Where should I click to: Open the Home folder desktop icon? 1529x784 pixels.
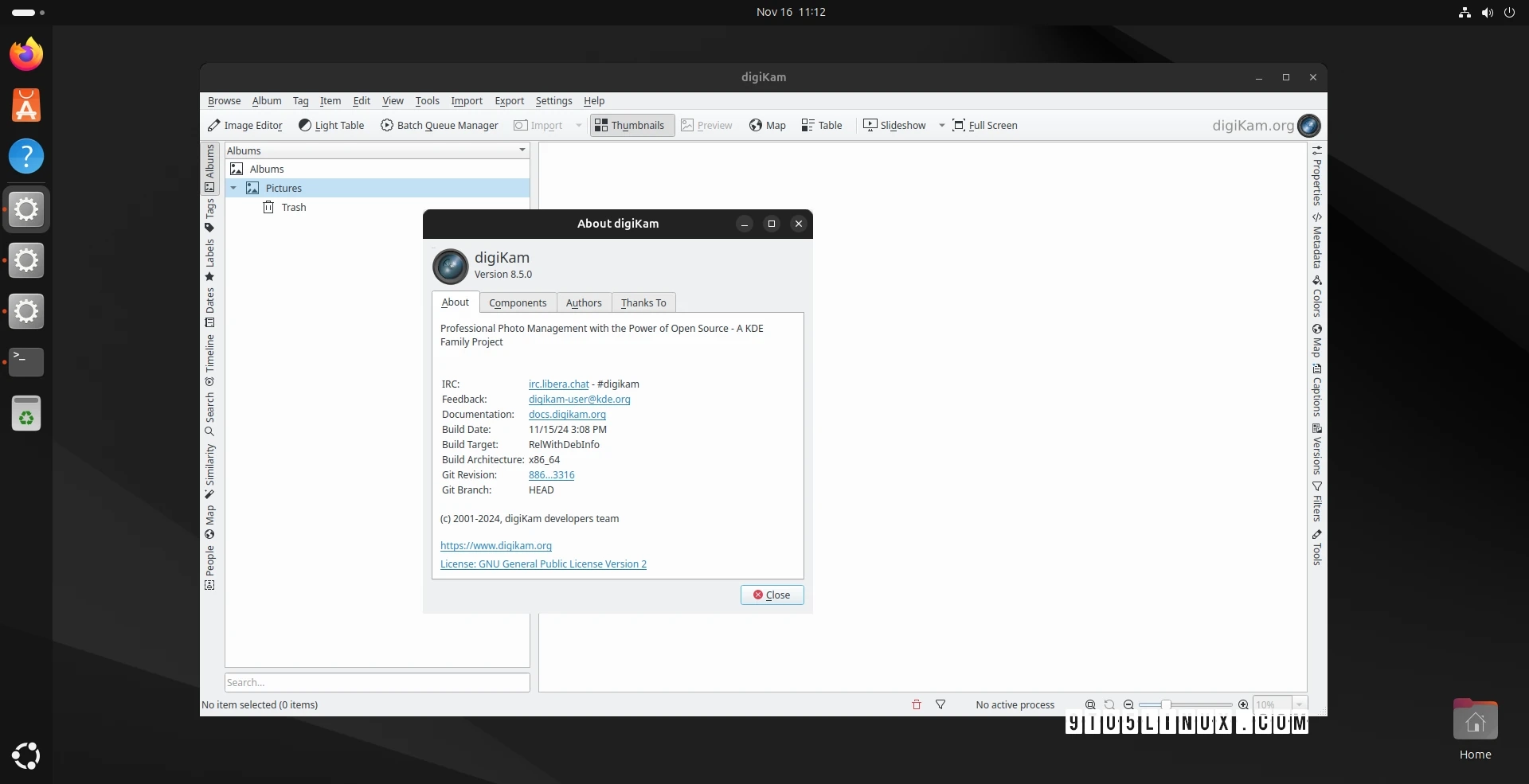[x=1475, y=728]
